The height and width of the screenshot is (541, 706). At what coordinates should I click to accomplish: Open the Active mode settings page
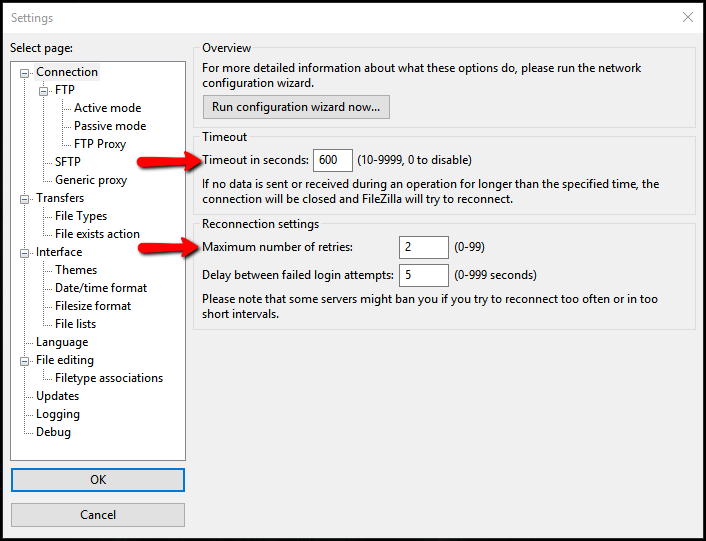(107, 108)
